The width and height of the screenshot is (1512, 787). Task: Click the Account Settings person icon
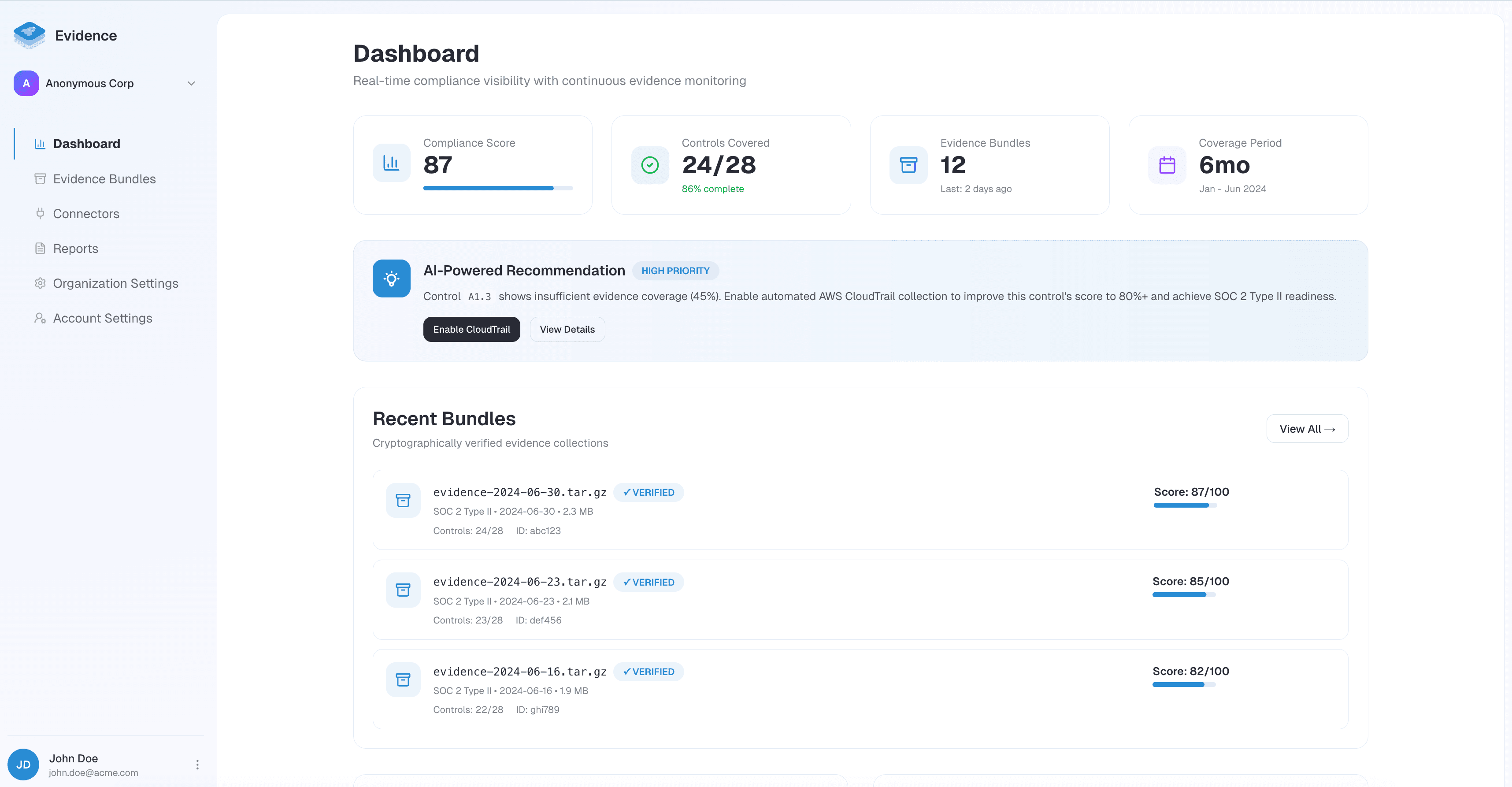pos(39,318)
